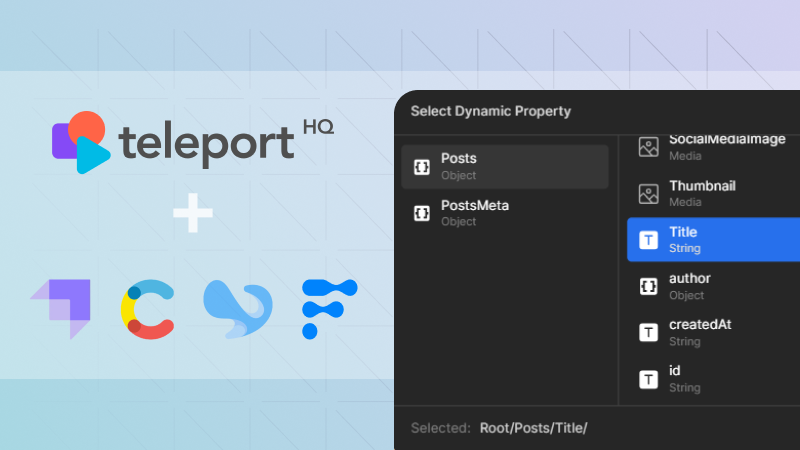Viewport: 800px width, 450px height.
Task: Click the purple Strapi logo
Action: (x=61, y=309)
